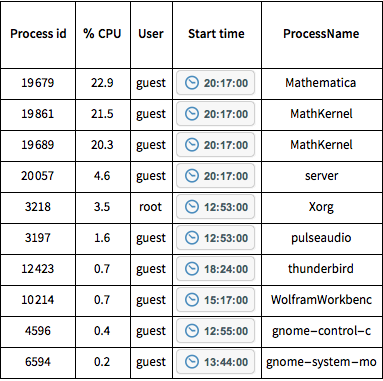383x381 pixels.
Task: Open the 12:55:00 start time button
Action: pyautogui.click(x=215, y=331)
